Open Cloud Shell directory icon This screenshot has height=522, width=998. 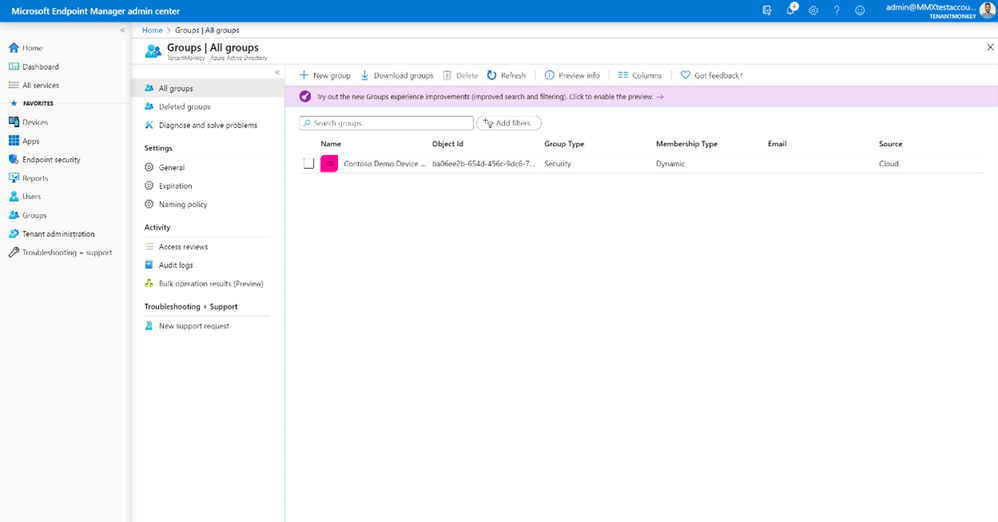[767, 11]
